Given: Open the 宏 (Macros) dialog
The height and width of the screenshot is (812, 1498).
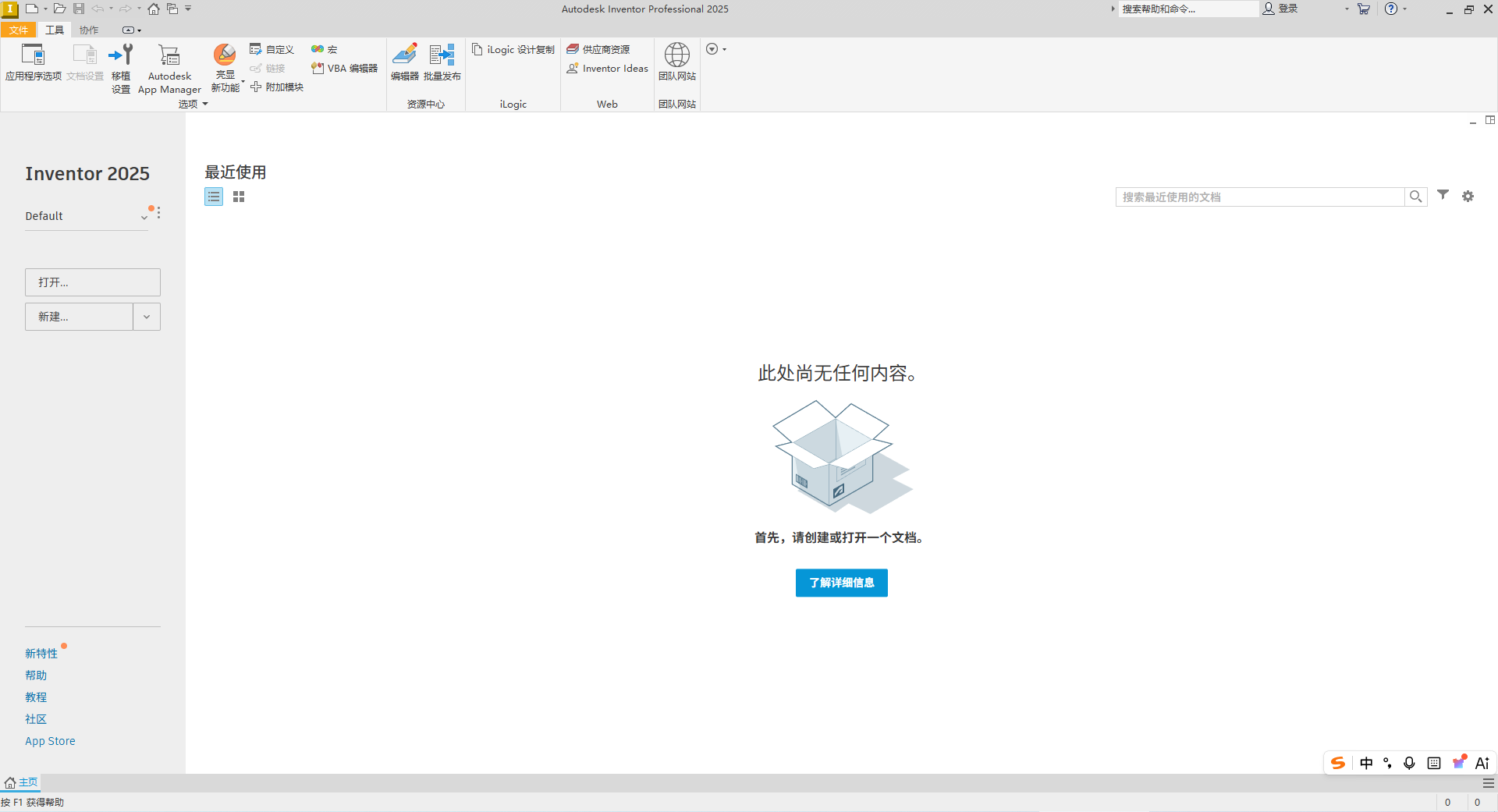Looking at the screenshot, I should tap(323, 48).
